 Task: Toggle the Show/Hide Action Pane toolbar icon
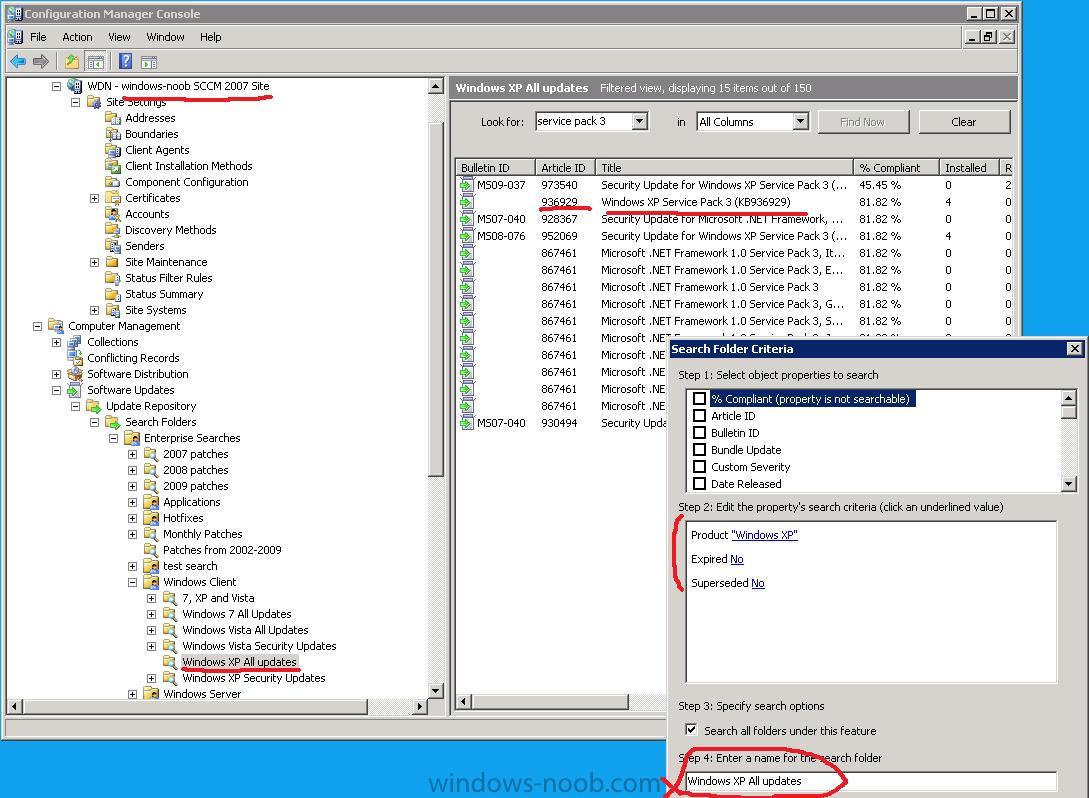click(149, 62)
